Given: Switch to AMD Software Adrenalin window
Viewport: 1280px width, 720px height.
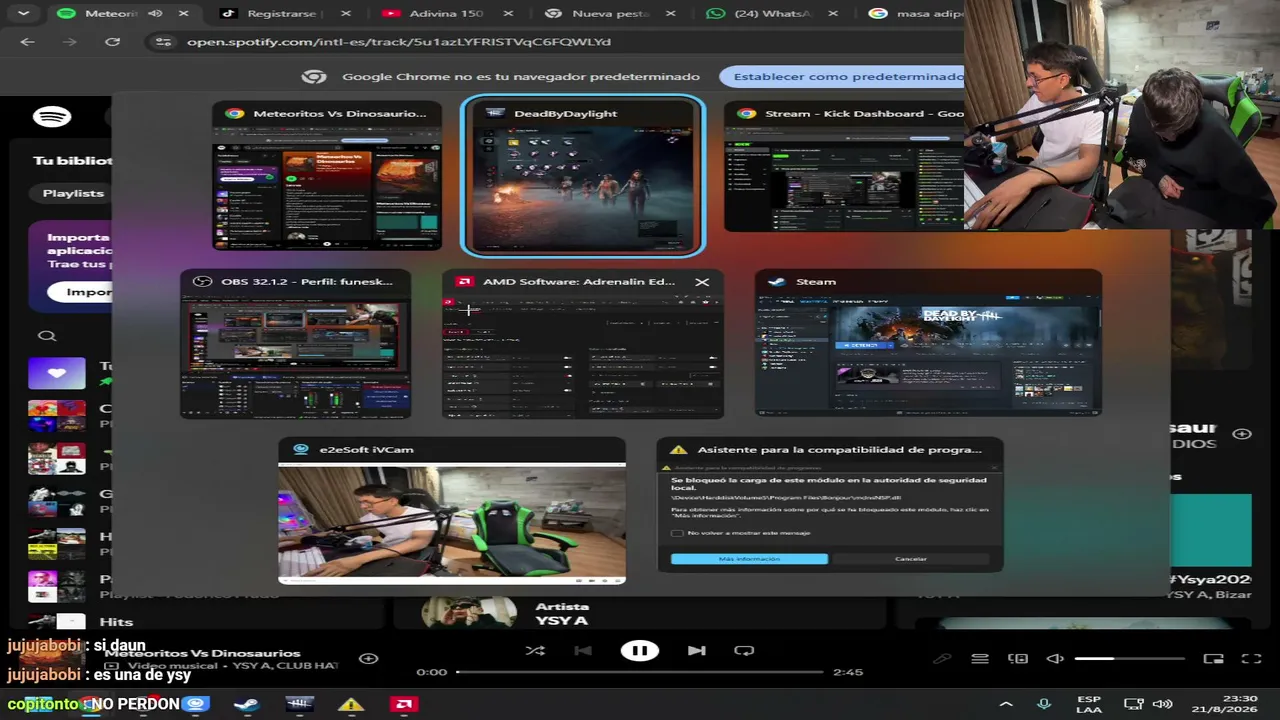Looking at the screenshot, I should point(583,343).
